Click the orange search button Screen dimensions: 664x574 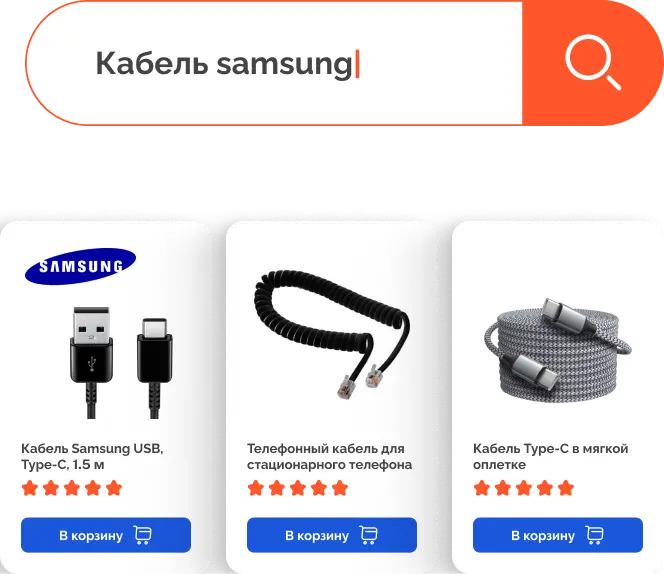[593, 63]
